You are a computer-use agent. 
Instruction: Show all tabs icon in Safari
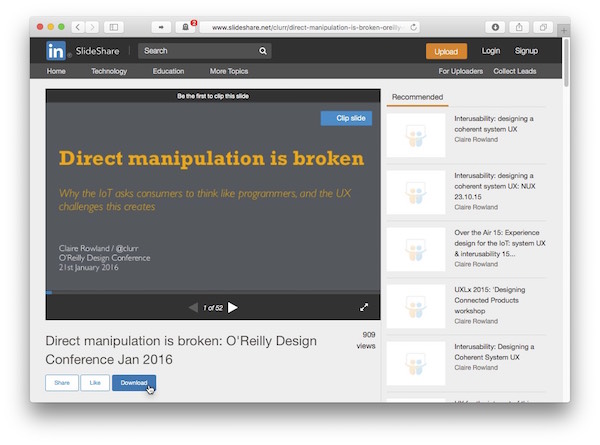pyautogui.click(x=543, y=27)
